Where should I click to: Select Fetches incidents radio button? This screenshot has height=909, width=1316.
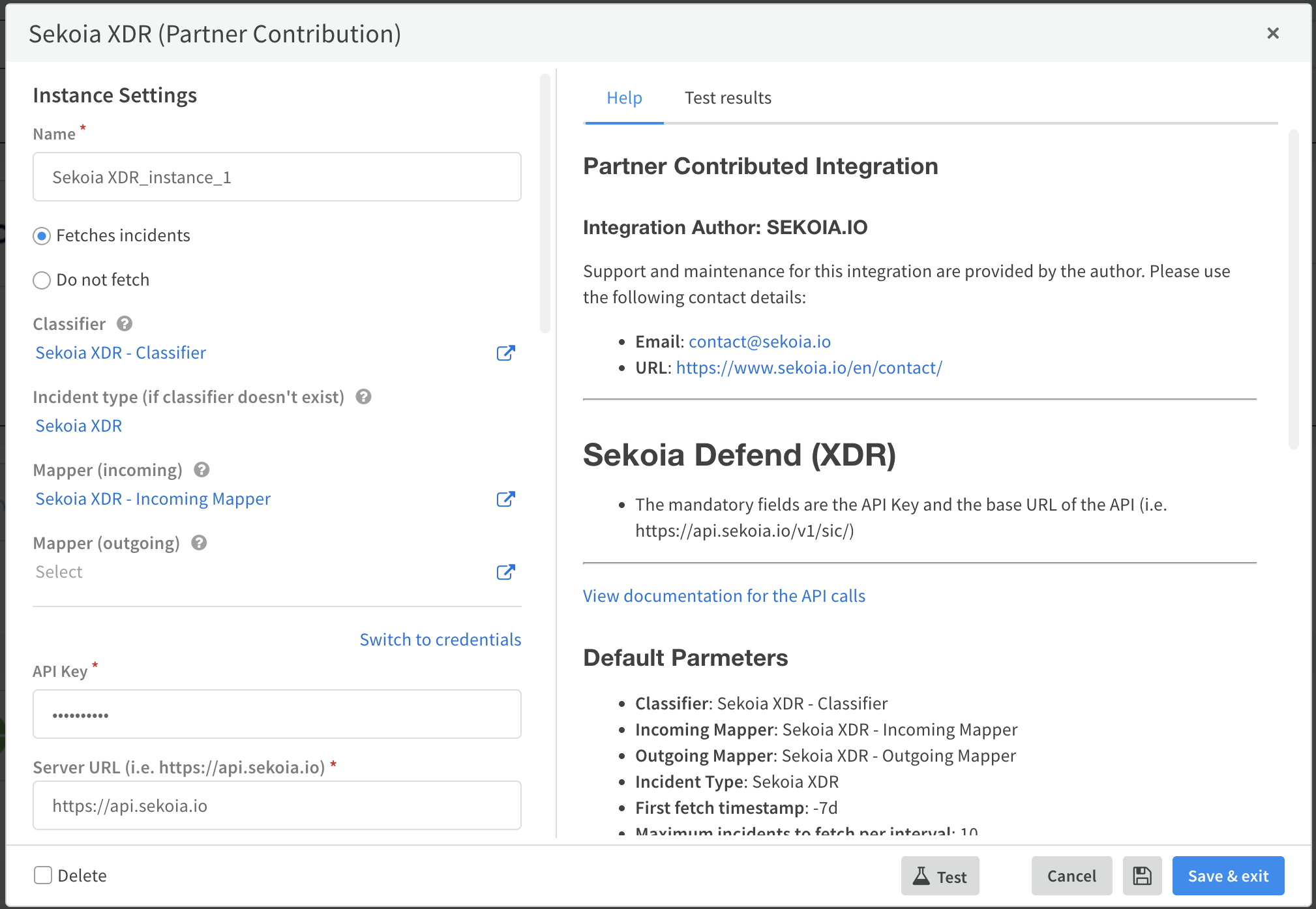pos(42,236)
